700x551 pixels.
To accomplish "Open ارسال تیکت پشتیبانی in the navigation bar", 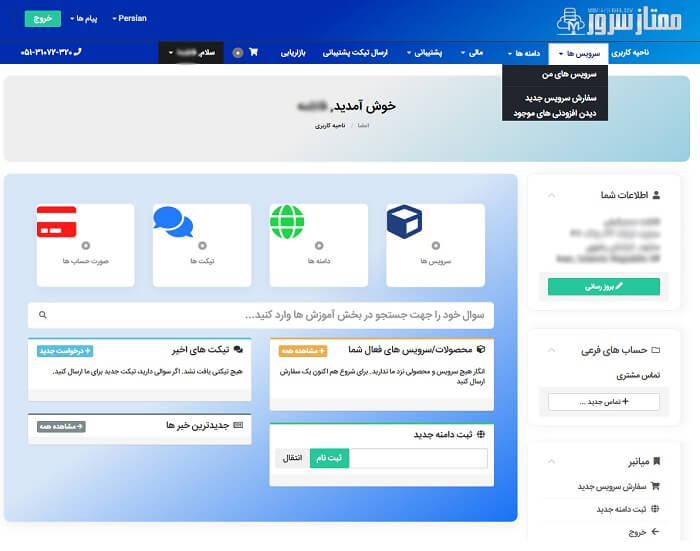I will coord(355,53).
